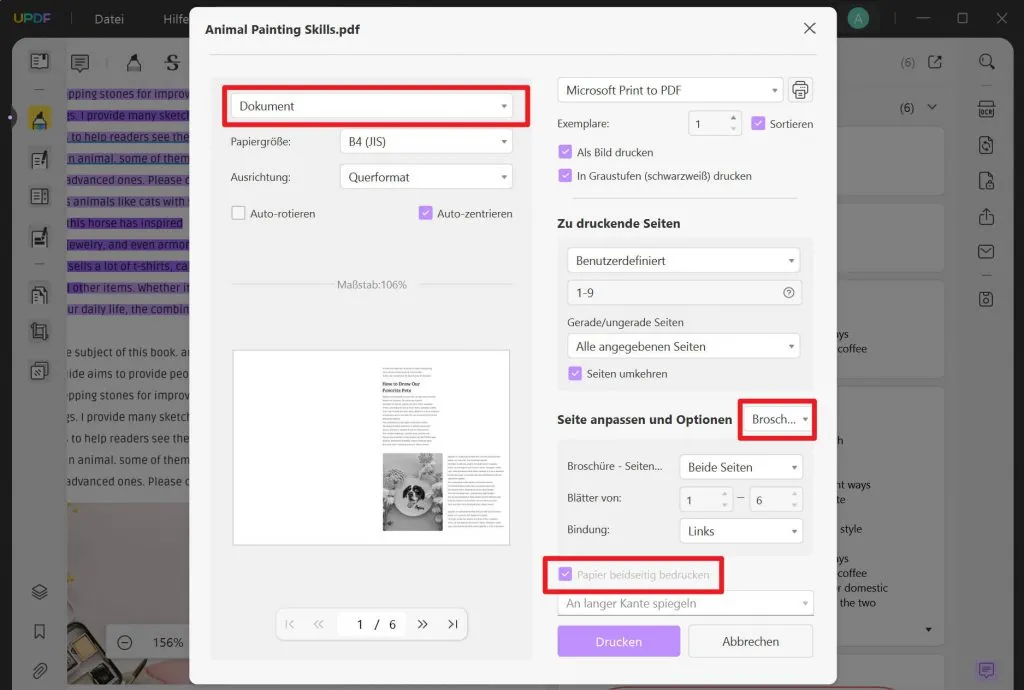
Task: Open the Papiergröße dropdown showing B4 (JIS)
Action: pyautogui.click(x=425, y=141)
